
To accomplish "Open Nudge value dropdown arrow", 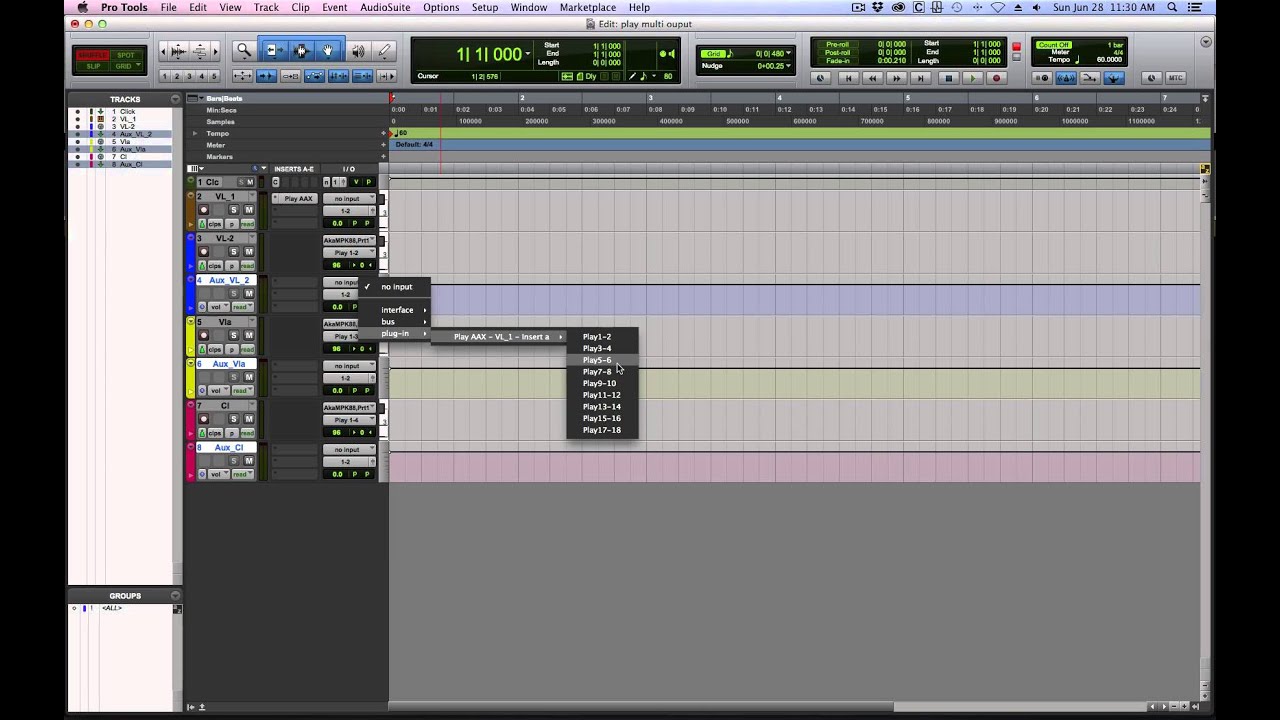I will [x=788, y=65].
